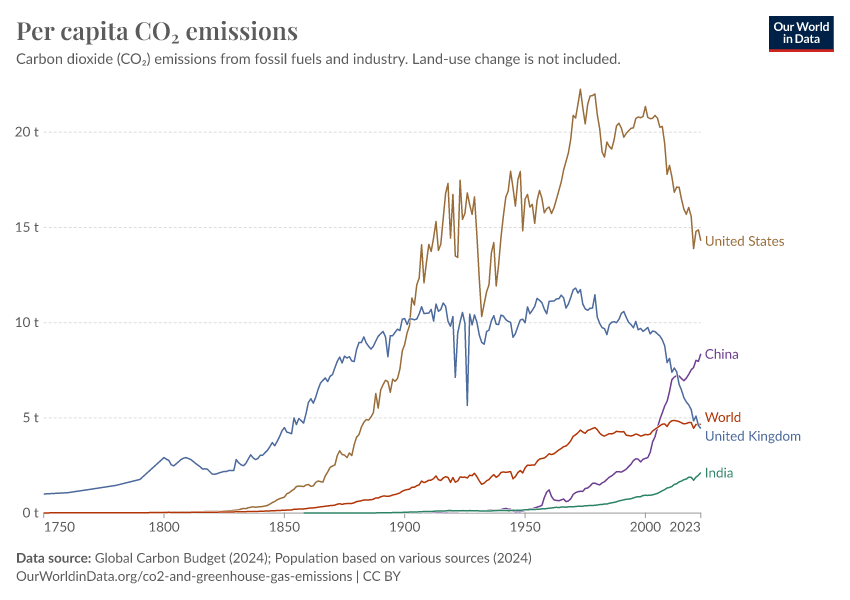Click the 20 t gridline label
This screenshot has width=850, height=600.
click(x=27, y=132)
